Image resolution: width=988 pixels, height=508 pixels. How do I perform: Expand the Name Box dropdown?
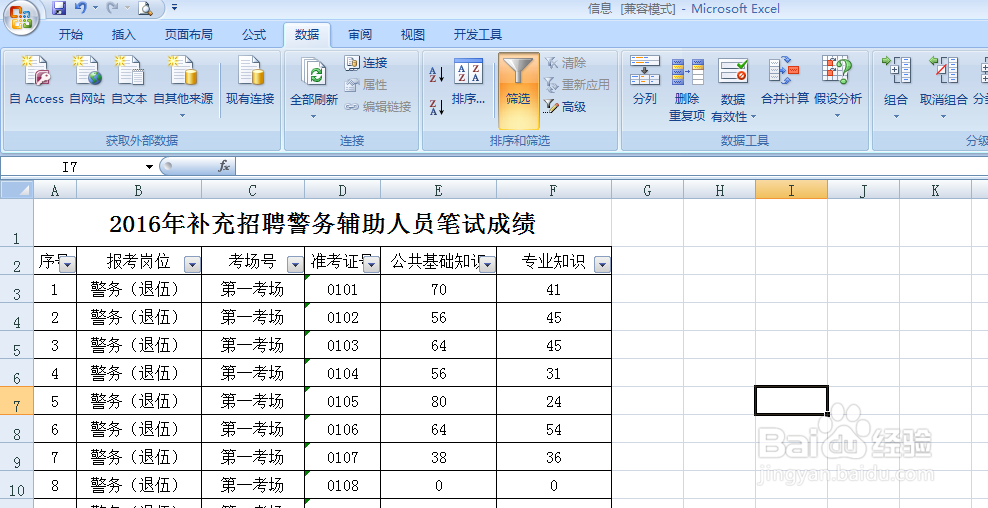[149, 167]
